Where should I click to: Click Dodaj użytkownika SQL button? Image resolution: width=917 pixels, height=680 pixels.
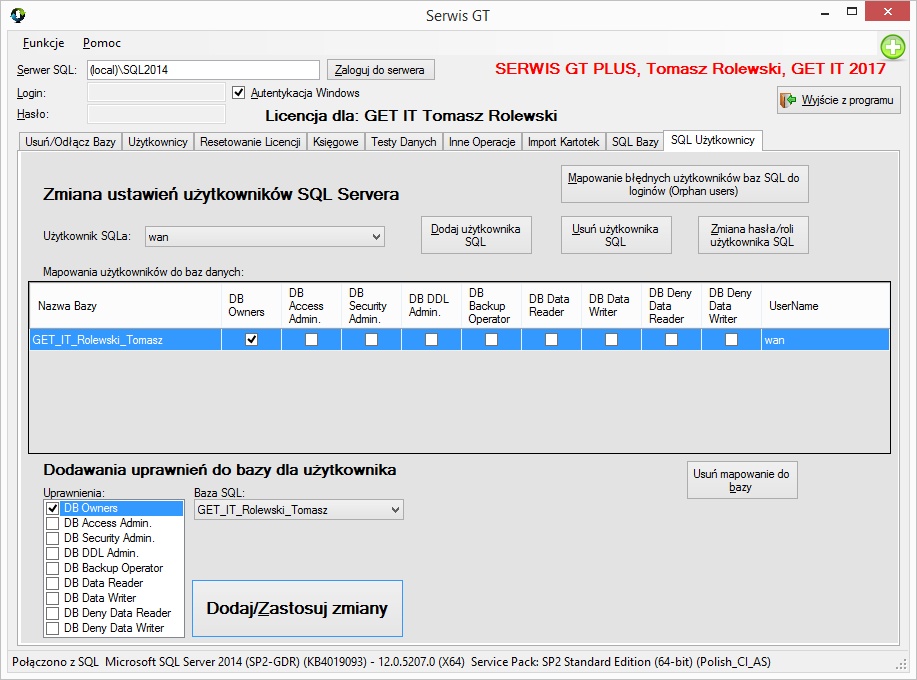pos(476,235)
